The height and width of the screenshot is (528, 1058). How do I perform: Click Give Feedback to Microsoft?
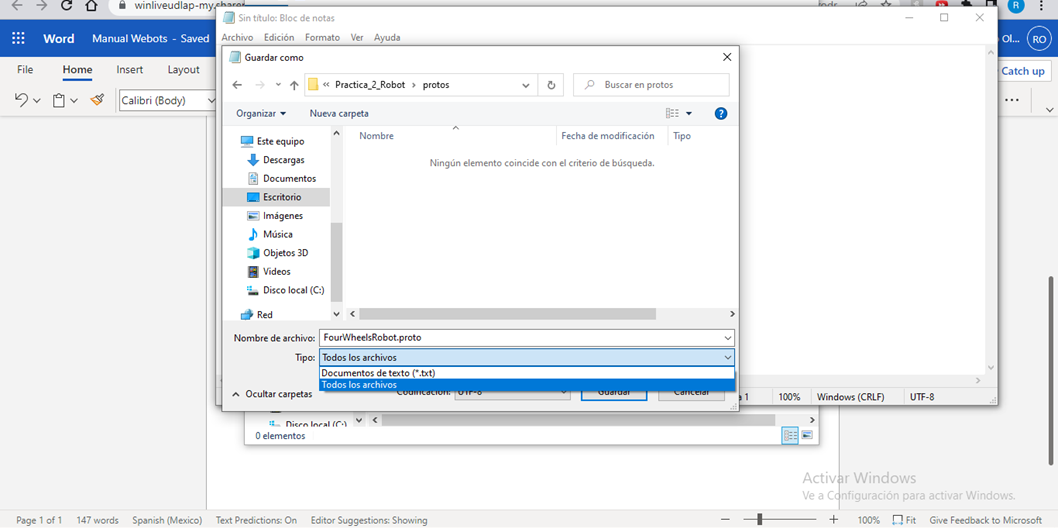[985, 520]
